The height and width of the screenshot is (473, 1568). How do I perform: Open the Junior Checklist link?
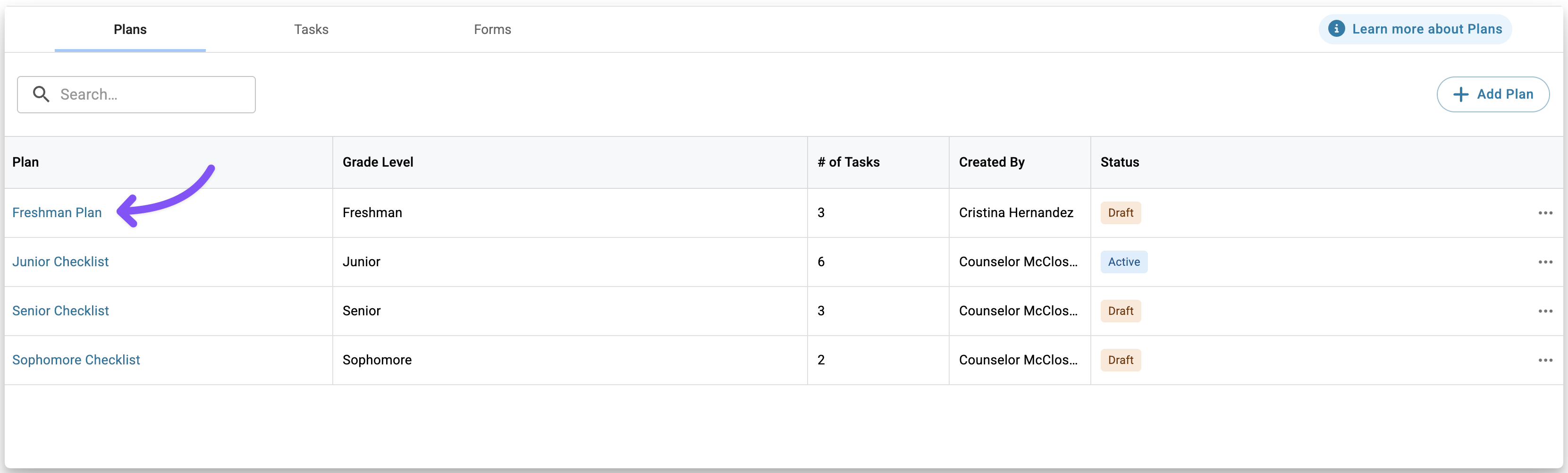click(x=60, y=262)
